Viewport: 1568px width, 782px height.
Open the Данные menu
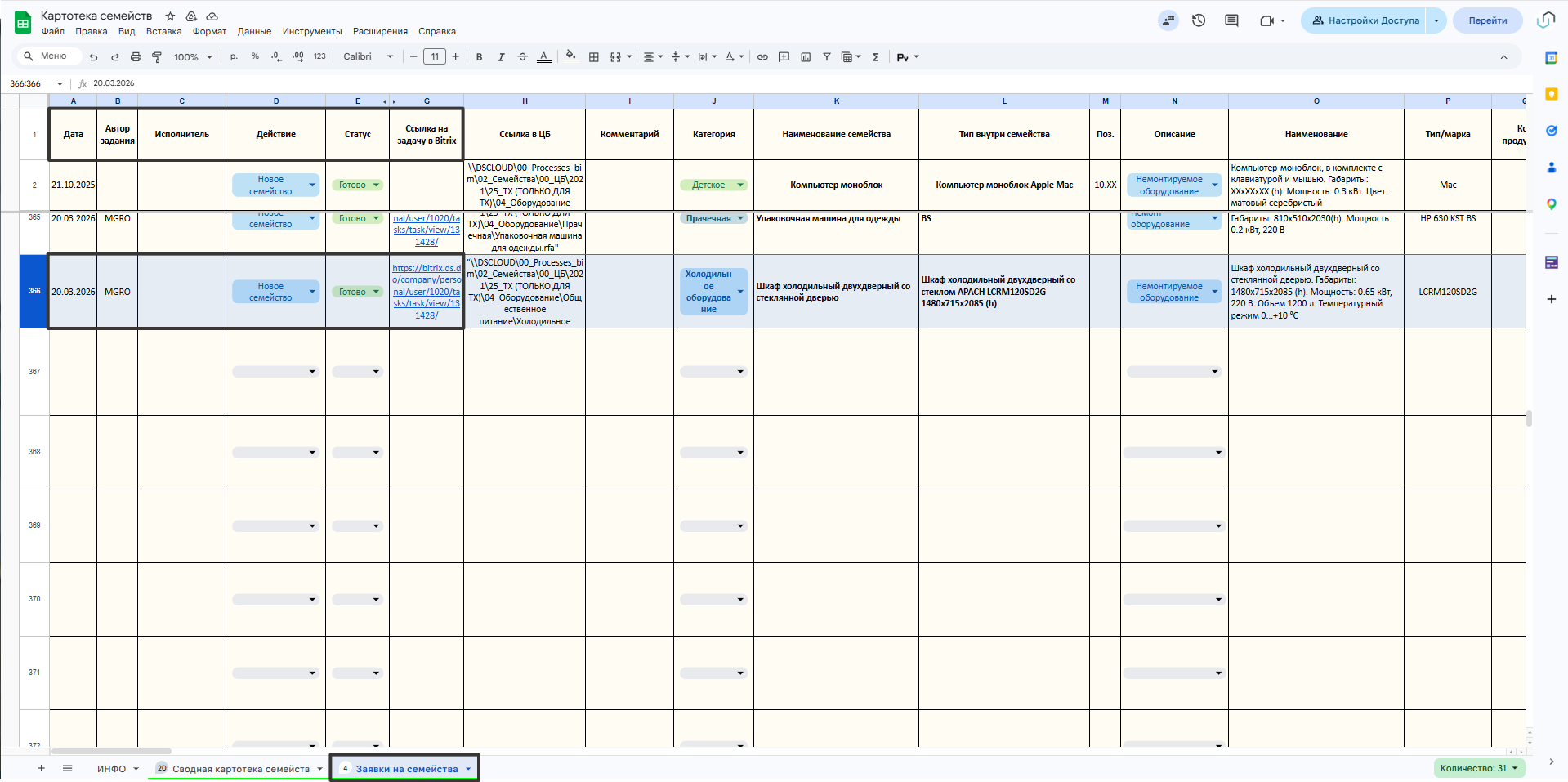tap(254, 32)
